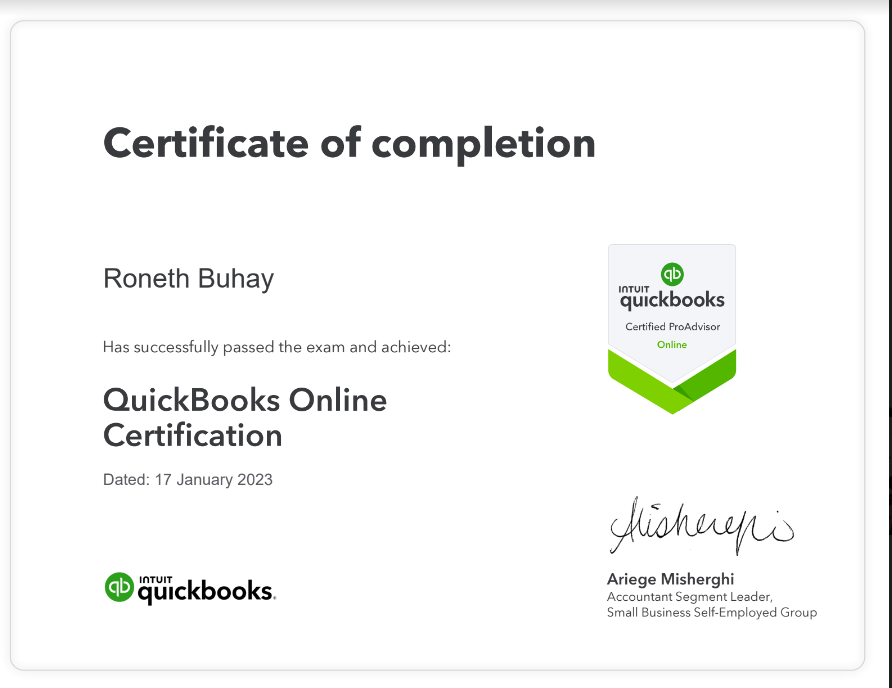
Task: Click the 'intuit quickbooks' wordmark in the badge
Action: pyautogui.click(x=672, y=298)
